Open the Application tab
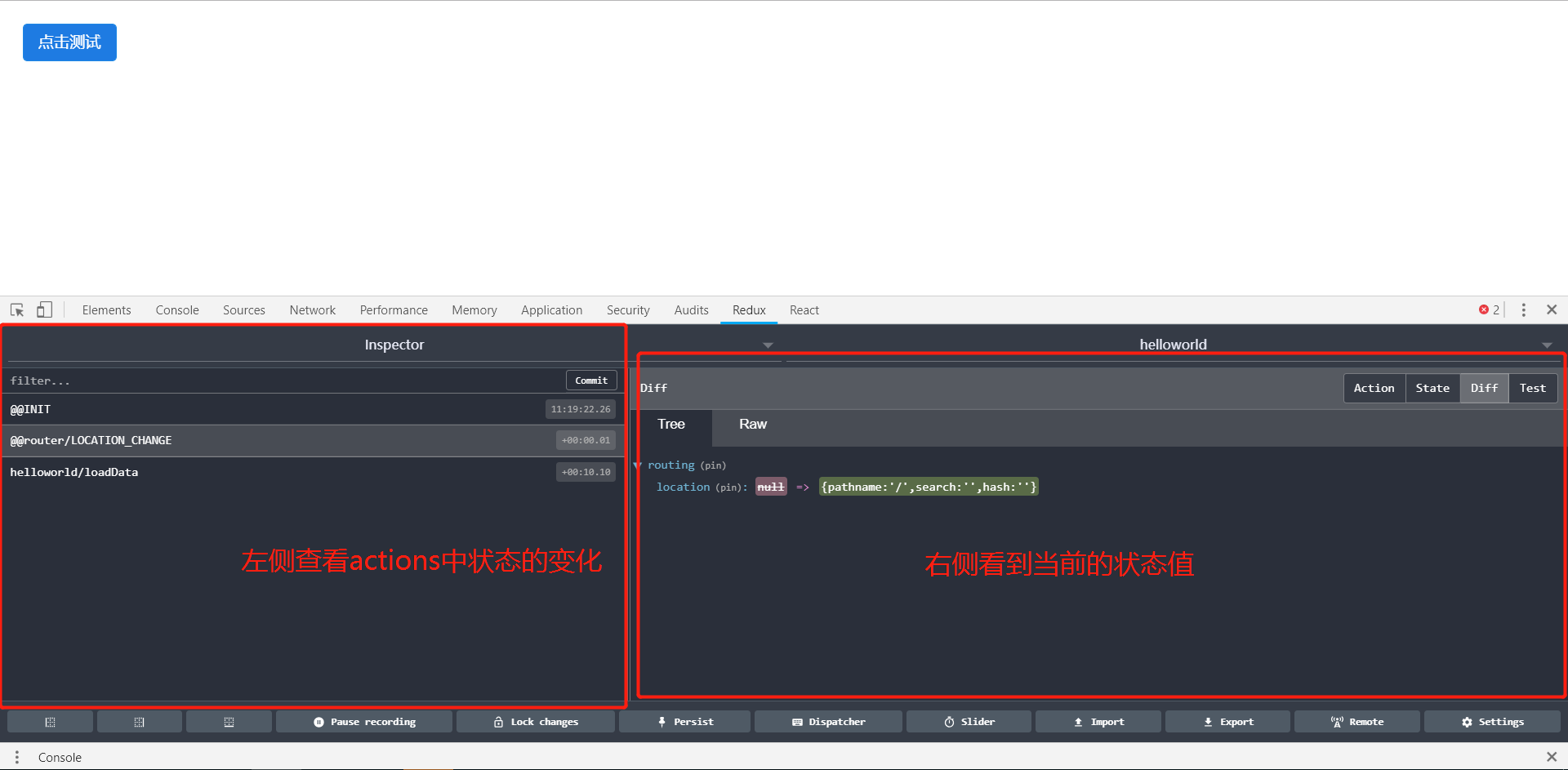The image size is (1568, 770). point(552,310)
